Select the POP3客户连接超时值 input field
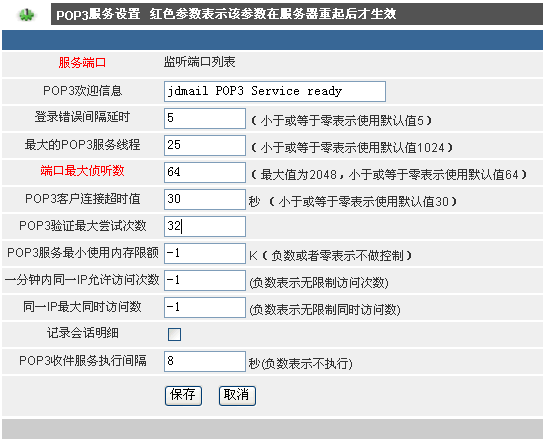This screenshot has height=444, width=543. pos(205,199)
